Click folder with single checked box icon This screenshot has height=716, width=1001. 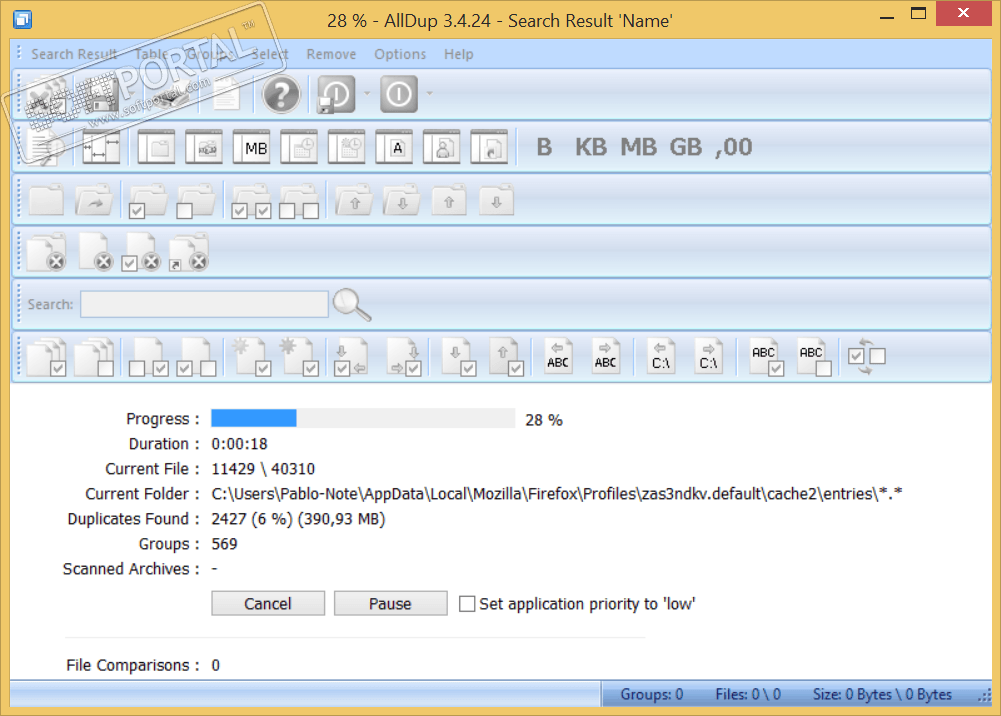pos(147,202)
